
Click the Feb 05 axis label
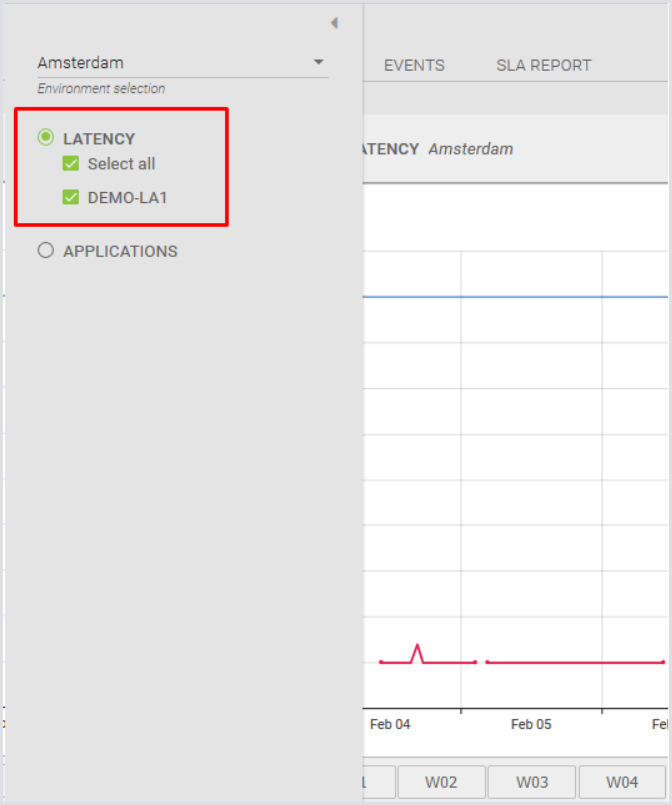[x=531, y=724]
